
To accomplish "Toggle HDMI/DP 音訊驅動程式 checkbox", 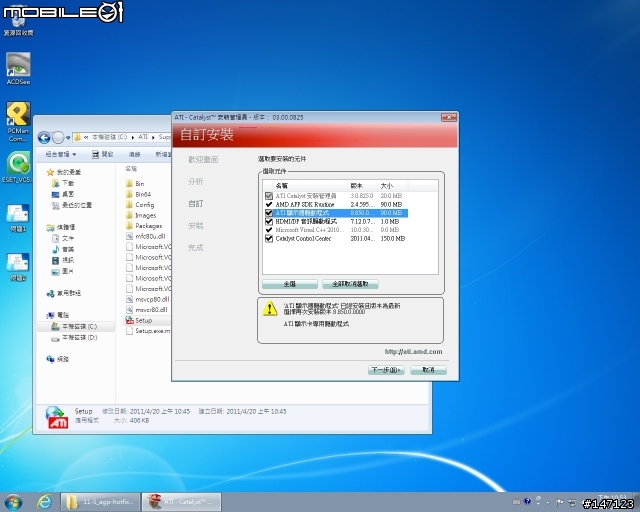I will point(269,221).
